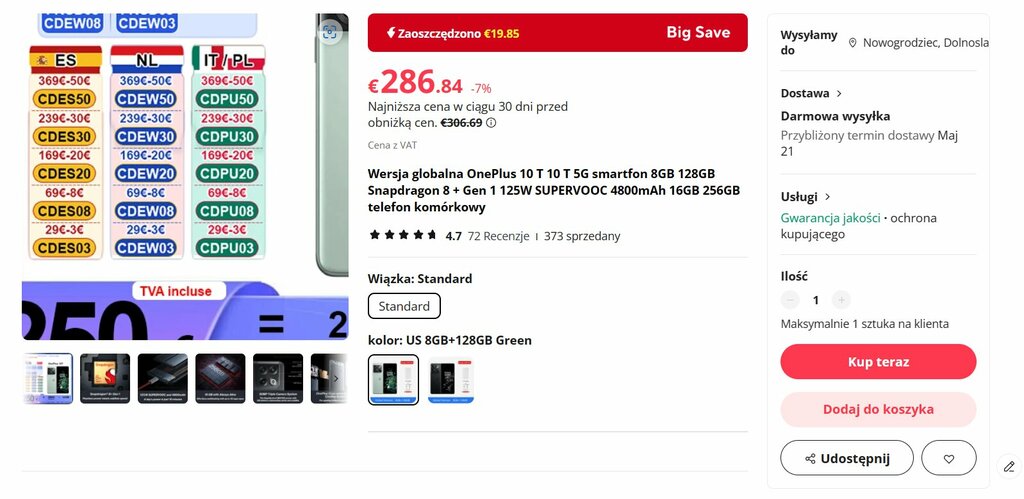Viewport: 1024px width, 499px height.
Task: Choose the Green 8GB+128GB color variant
Action: (393, 379)
